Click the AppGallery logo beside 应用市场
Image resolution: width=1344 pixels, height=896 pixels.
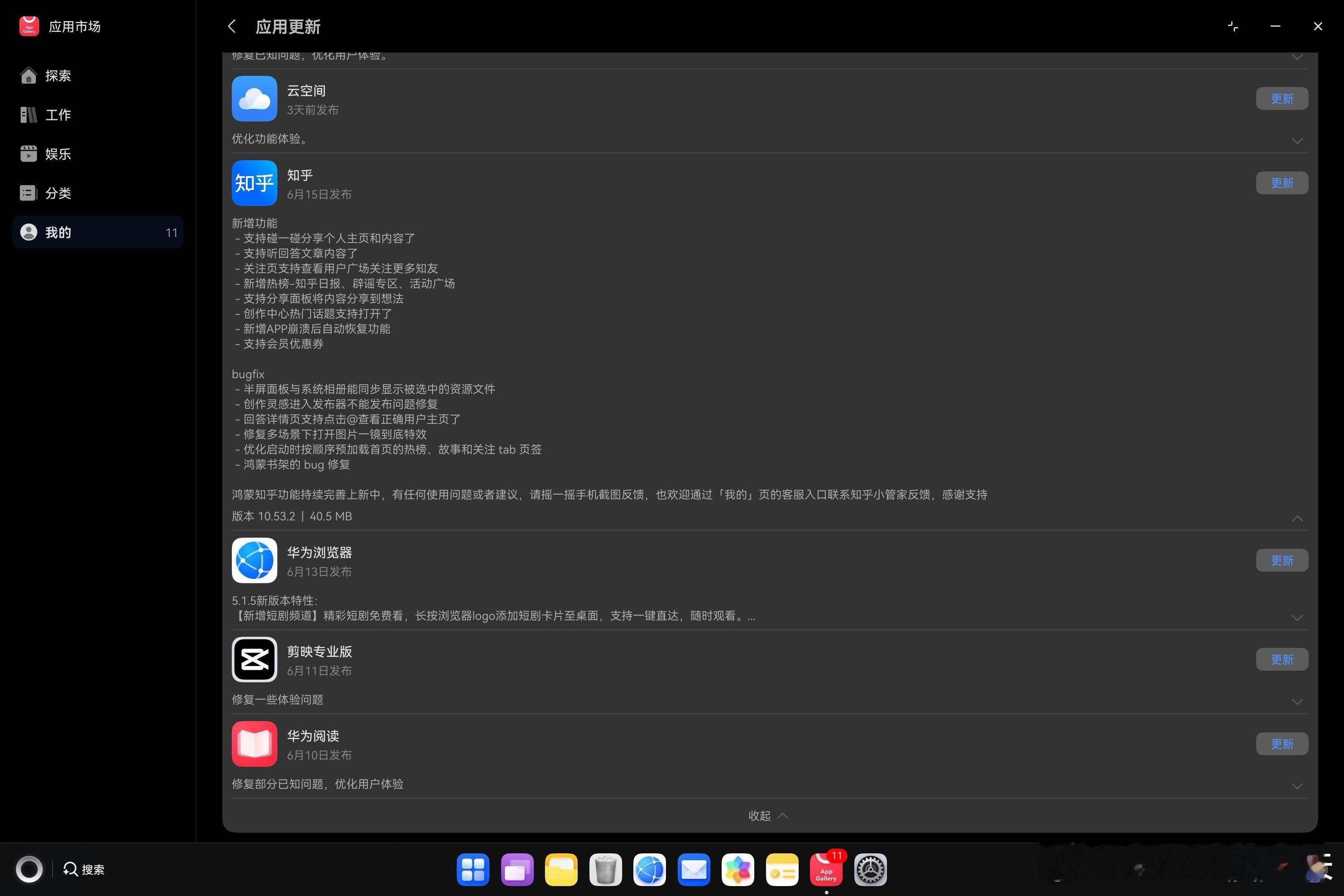tap(29, 26)
